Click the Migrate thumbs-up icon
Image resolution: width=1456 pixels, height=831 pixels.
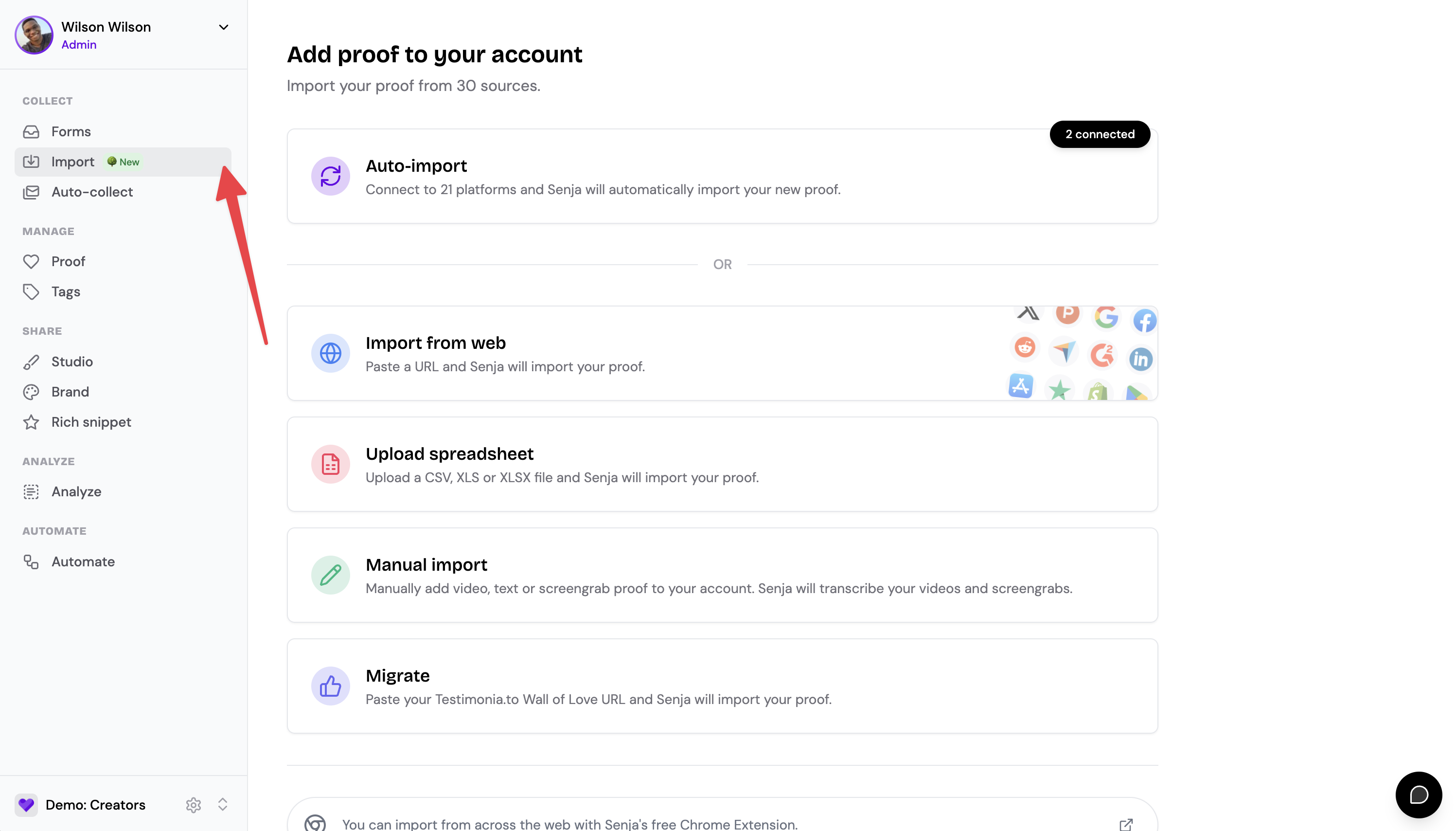click(x=331, y=686)
